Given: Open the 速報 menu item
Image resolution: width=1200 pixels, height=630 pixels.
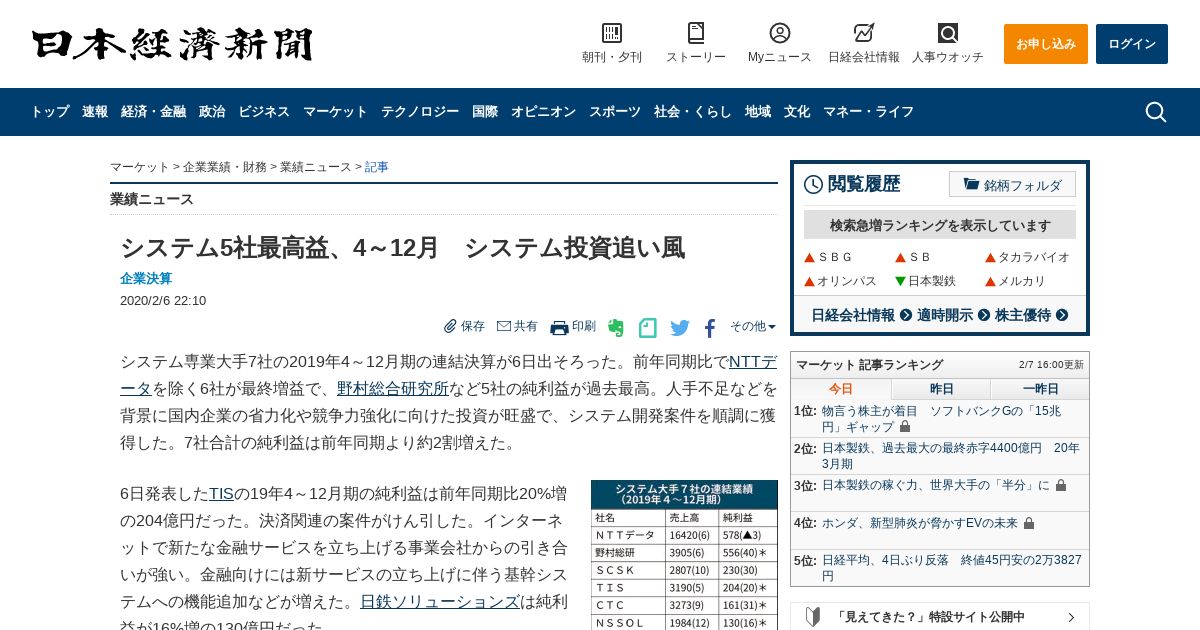Looking at the screenshot, I should point(95,112).
